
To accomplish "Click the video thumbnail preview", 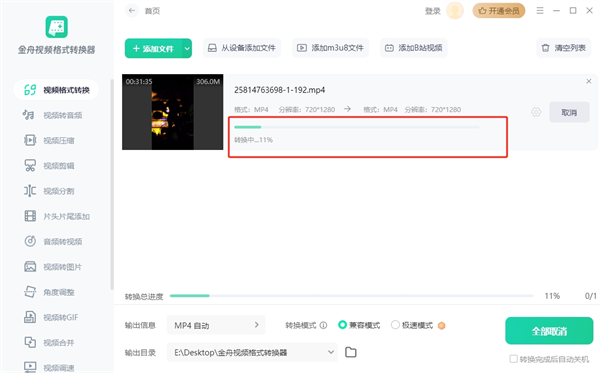I will [x=173, y=112].
